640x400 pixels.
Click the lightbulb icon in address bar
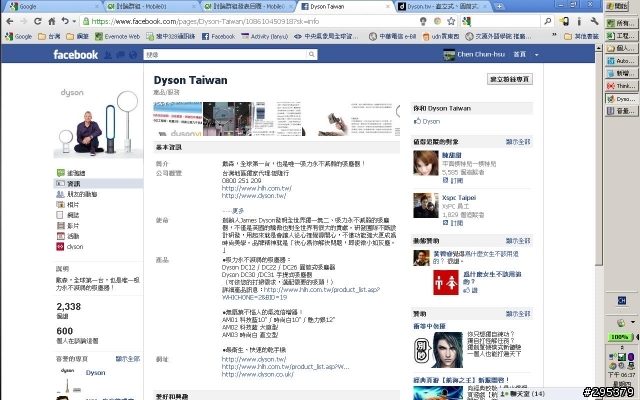pos(423,21)
